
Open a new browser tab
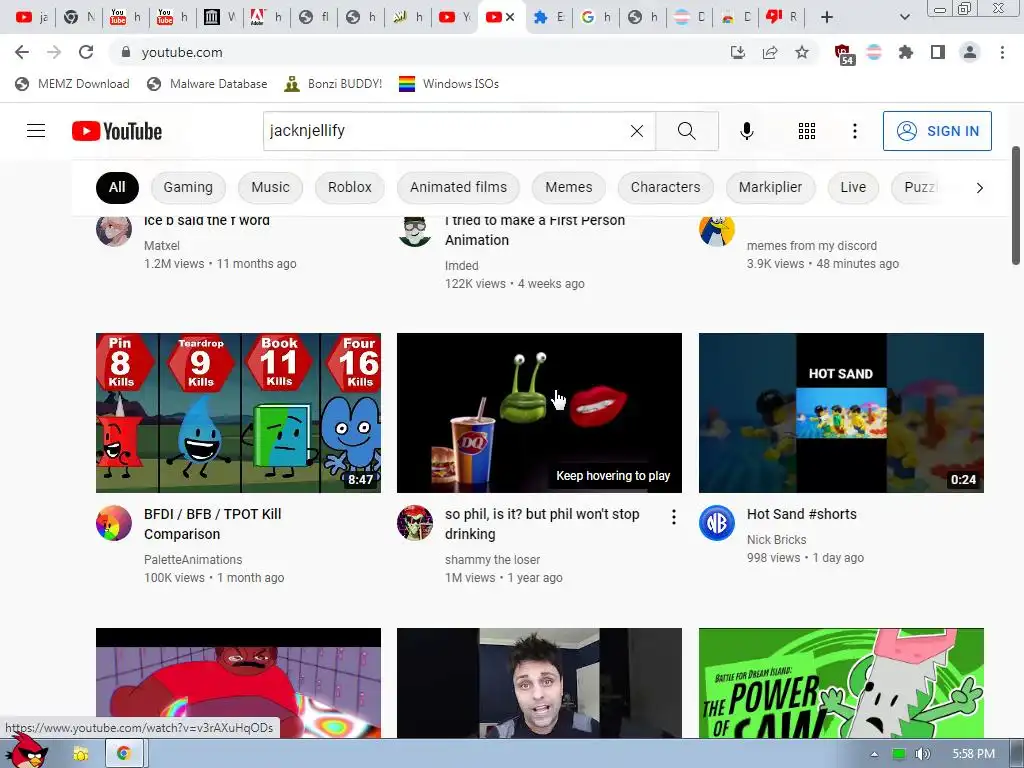click(x=827, y=17)
